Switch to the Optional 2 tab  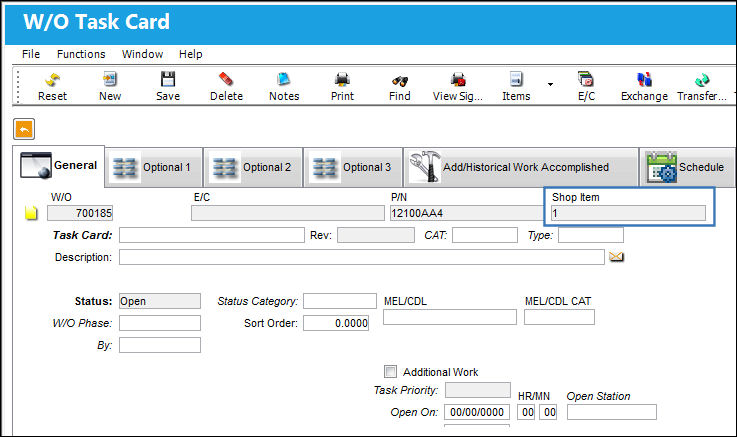tap(253, 167)
